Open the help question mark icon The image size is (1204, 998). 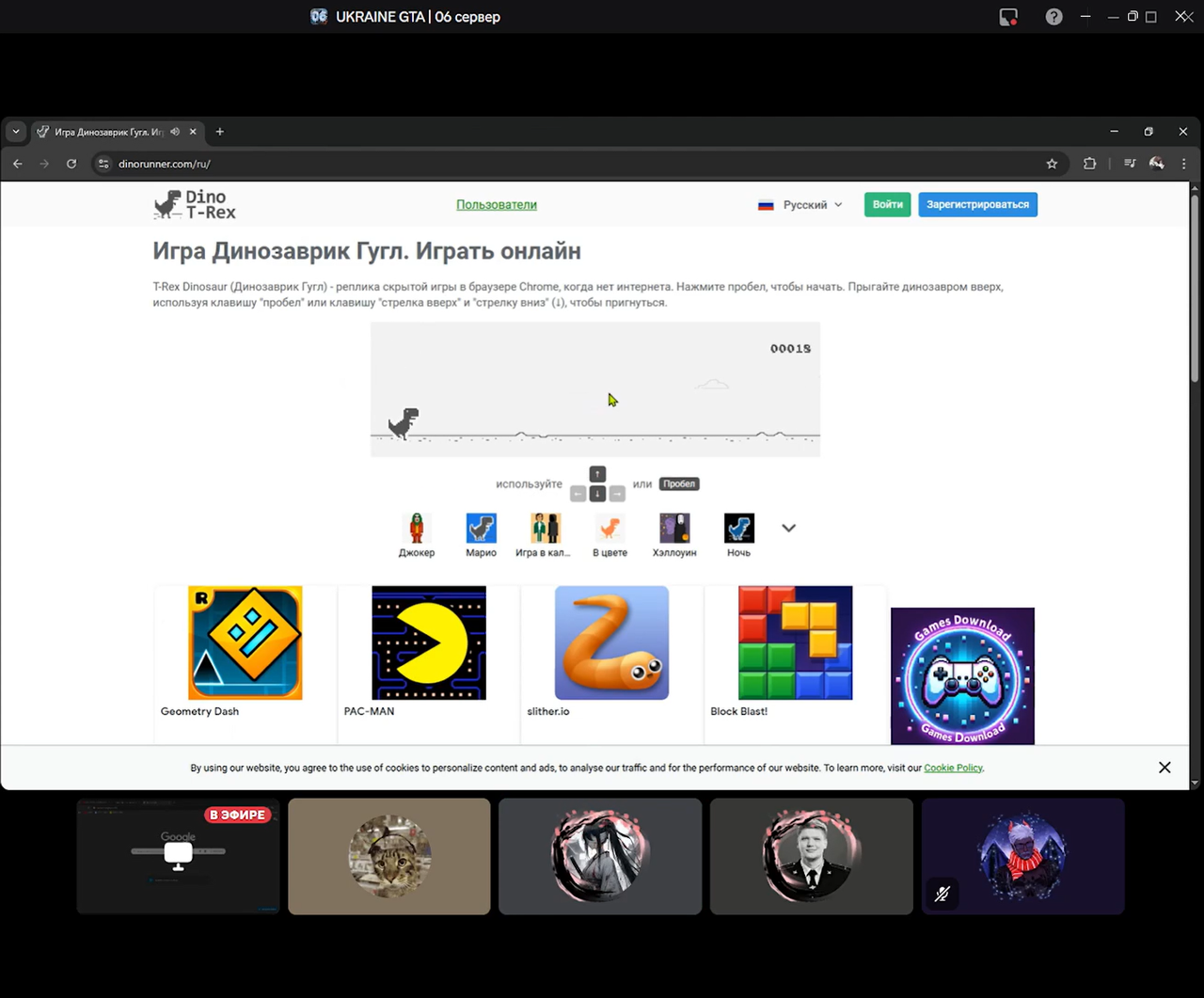pos(1054,17)
